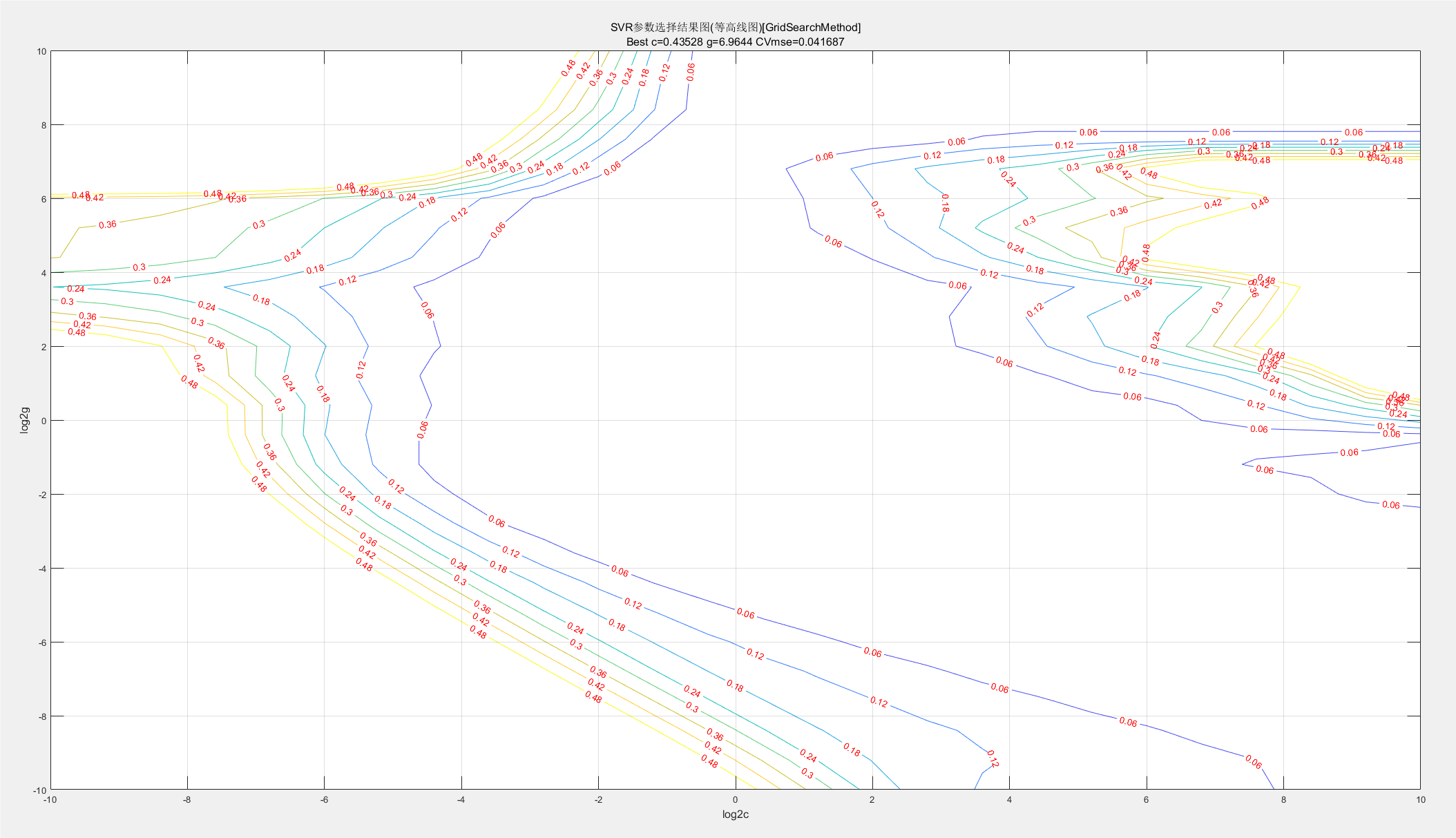
Task: Click y-axis tick label 10 at top
Action: click(41, 52)
